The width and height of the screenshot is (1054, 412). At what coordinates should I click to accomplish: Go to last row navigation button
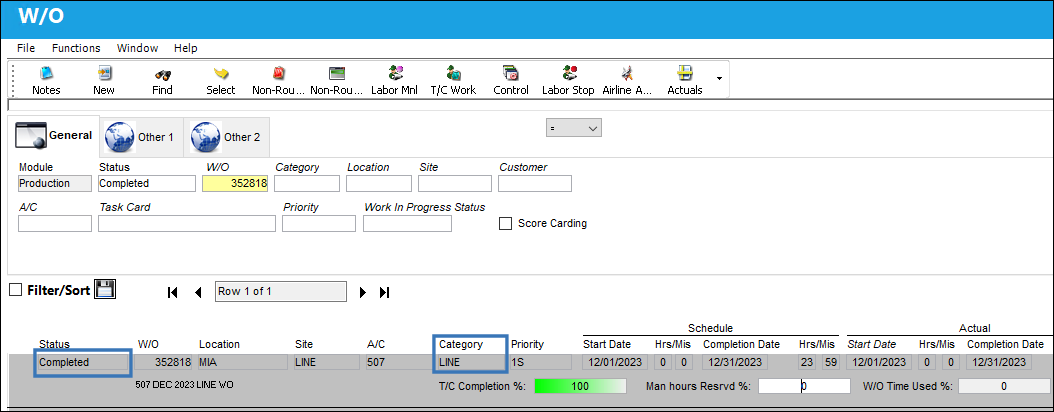[384, 292]
